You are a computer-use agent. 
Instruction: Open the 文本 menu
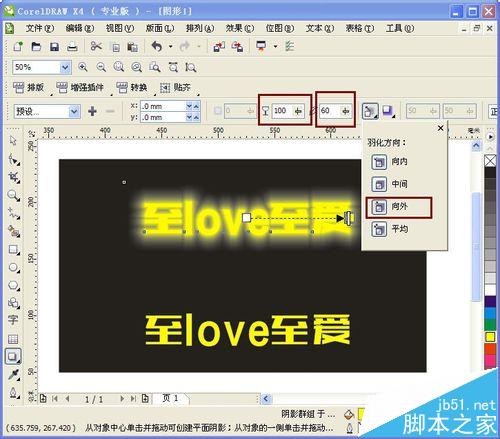click(x=320, y=28)
